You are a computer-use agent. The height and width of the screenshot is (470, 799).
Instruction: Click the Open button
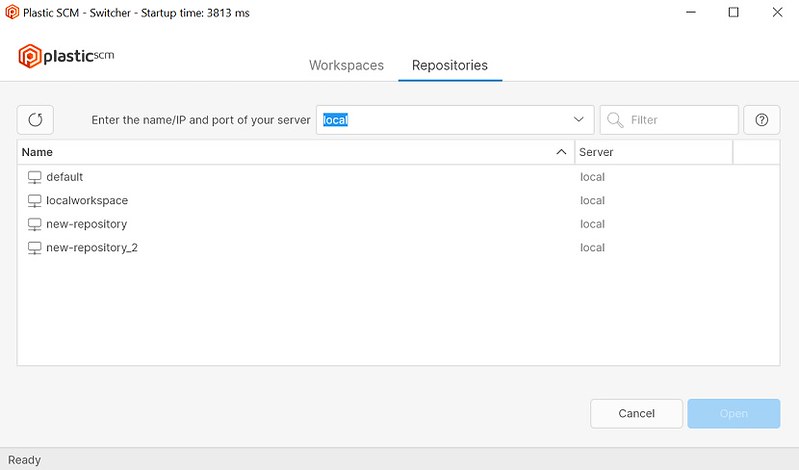(734, 413)
